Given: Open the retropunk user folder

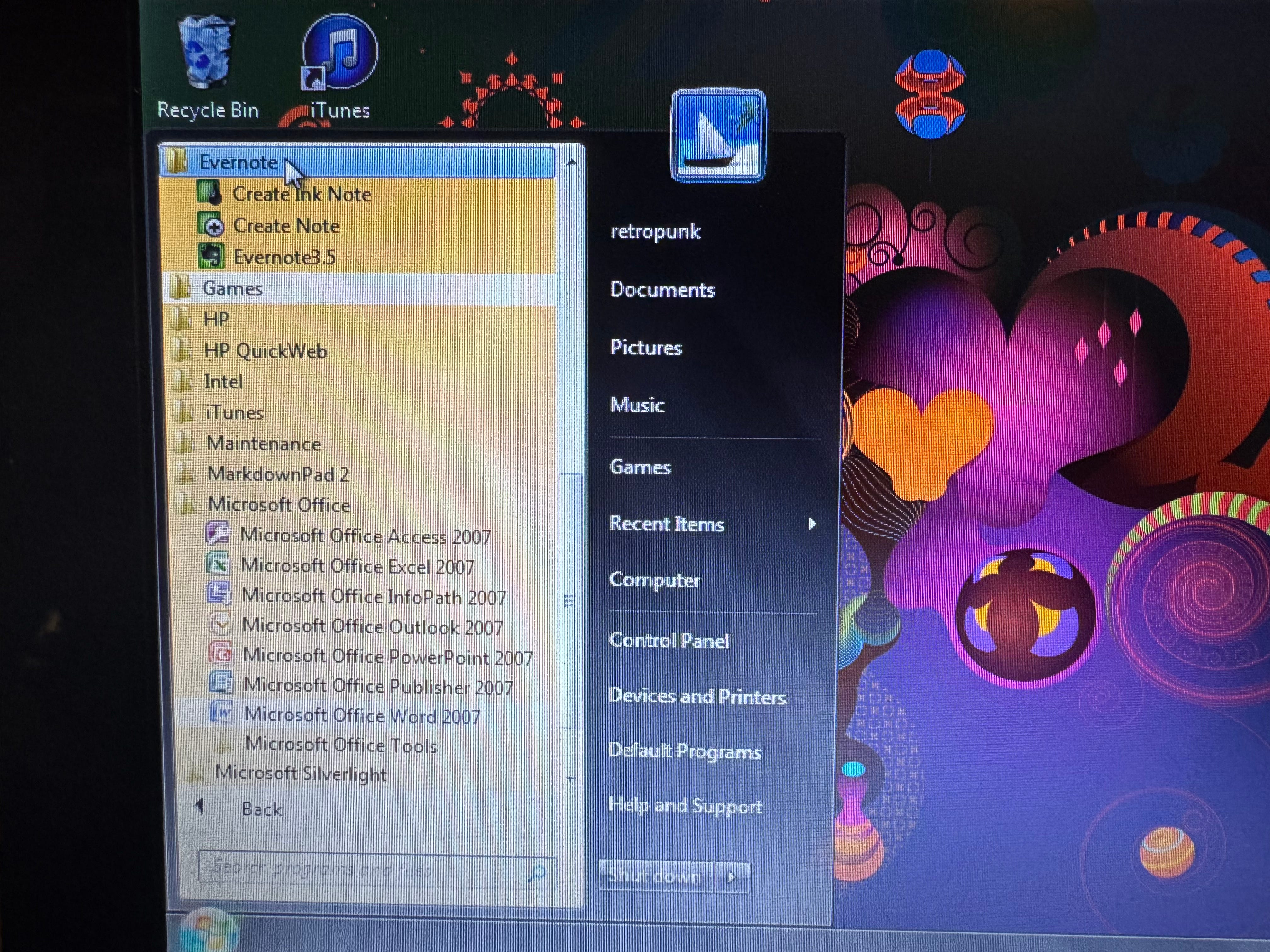Looking at the screenshot, I should 655,231.
